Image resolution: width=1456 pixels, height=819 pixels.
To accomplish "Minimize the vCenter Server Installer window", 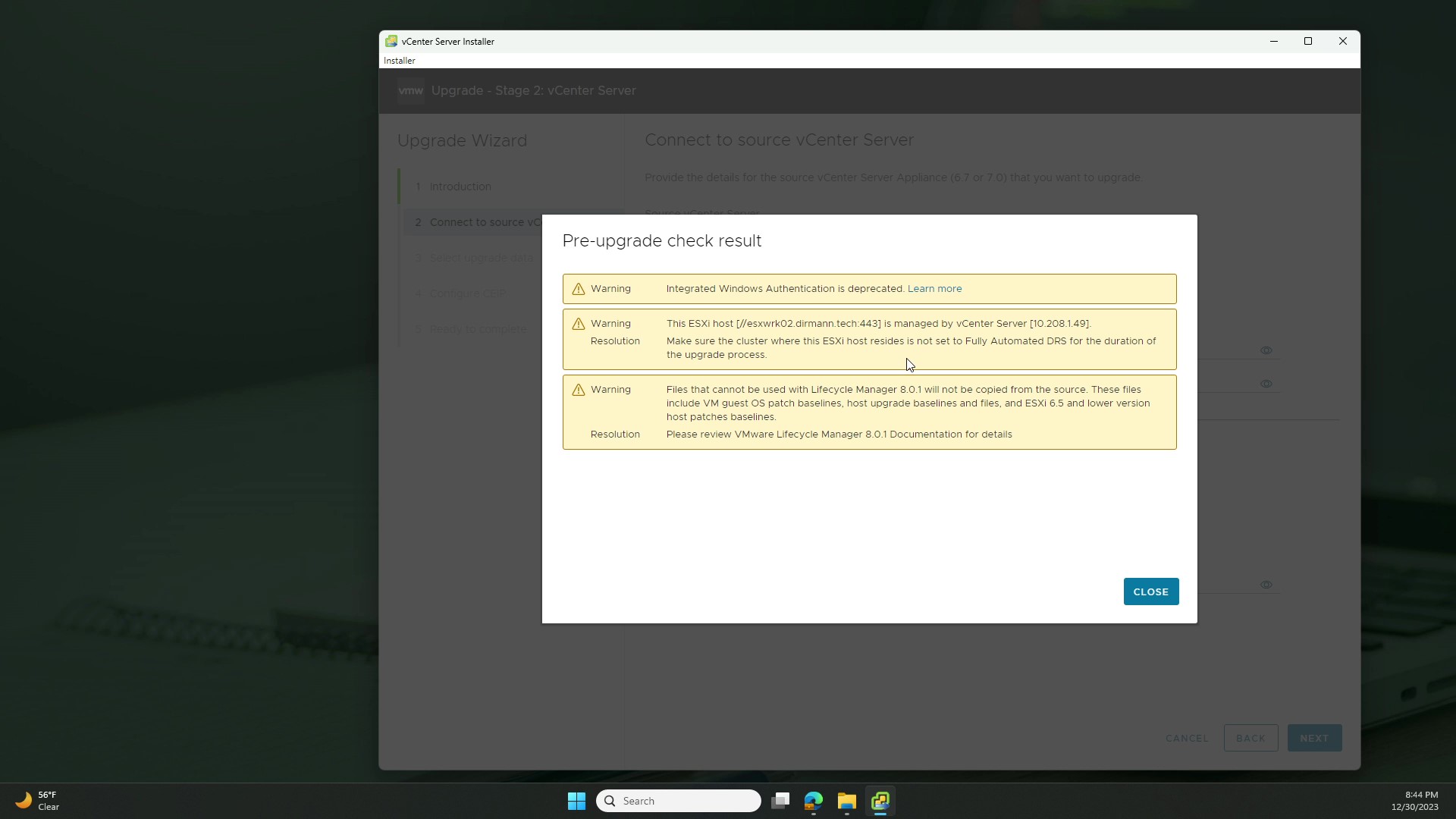I will [x=1274, y=42].
